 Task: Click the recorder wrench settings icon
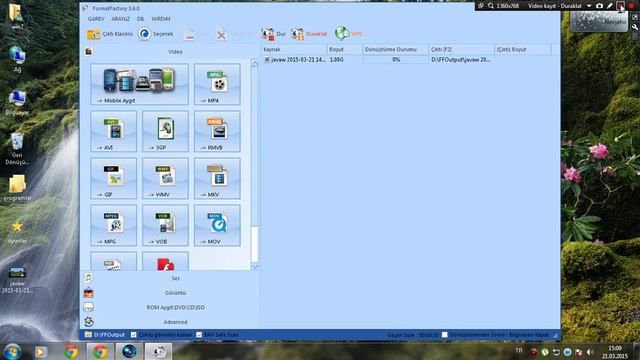coord(635,27)
